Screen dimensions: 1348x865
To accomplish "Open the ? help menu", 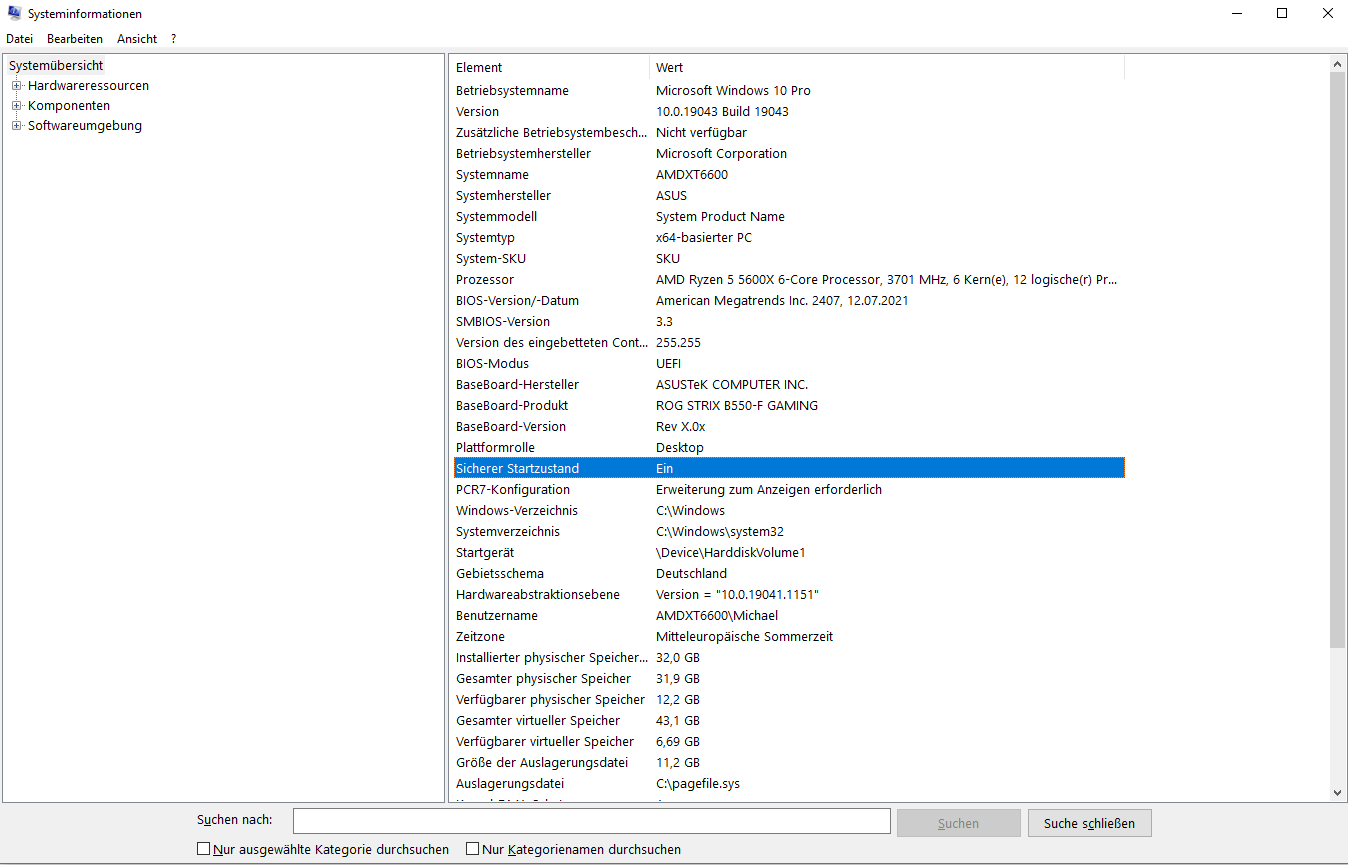I will tap(173, 39).
